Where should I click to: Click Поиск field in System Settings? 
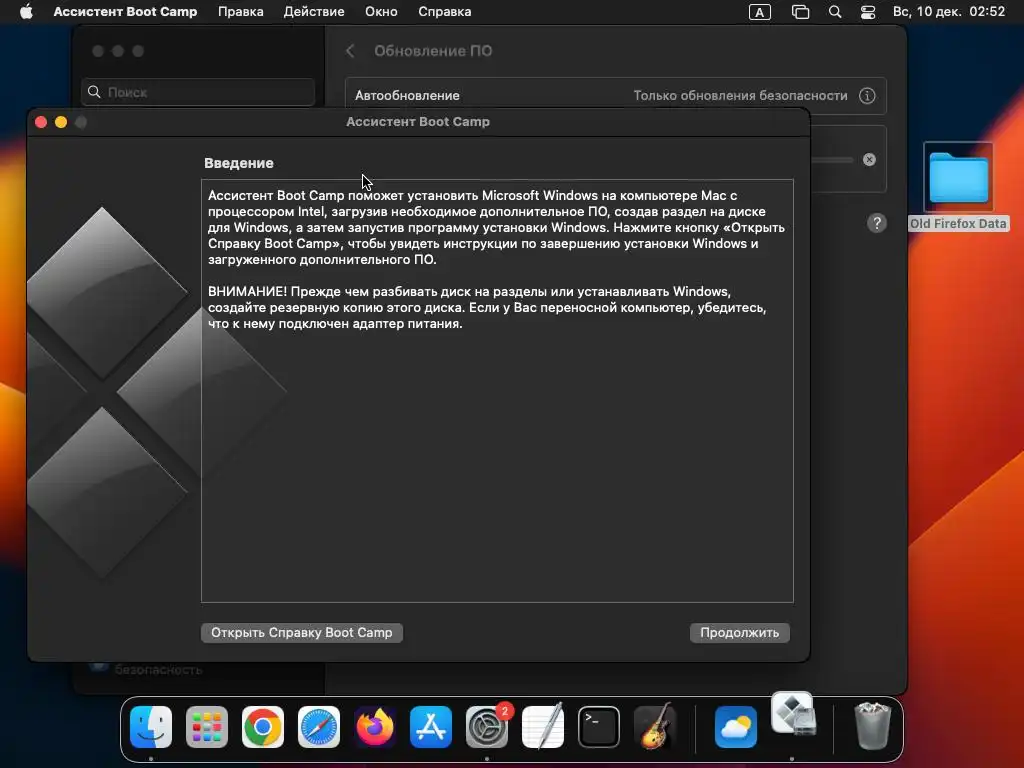199,92
